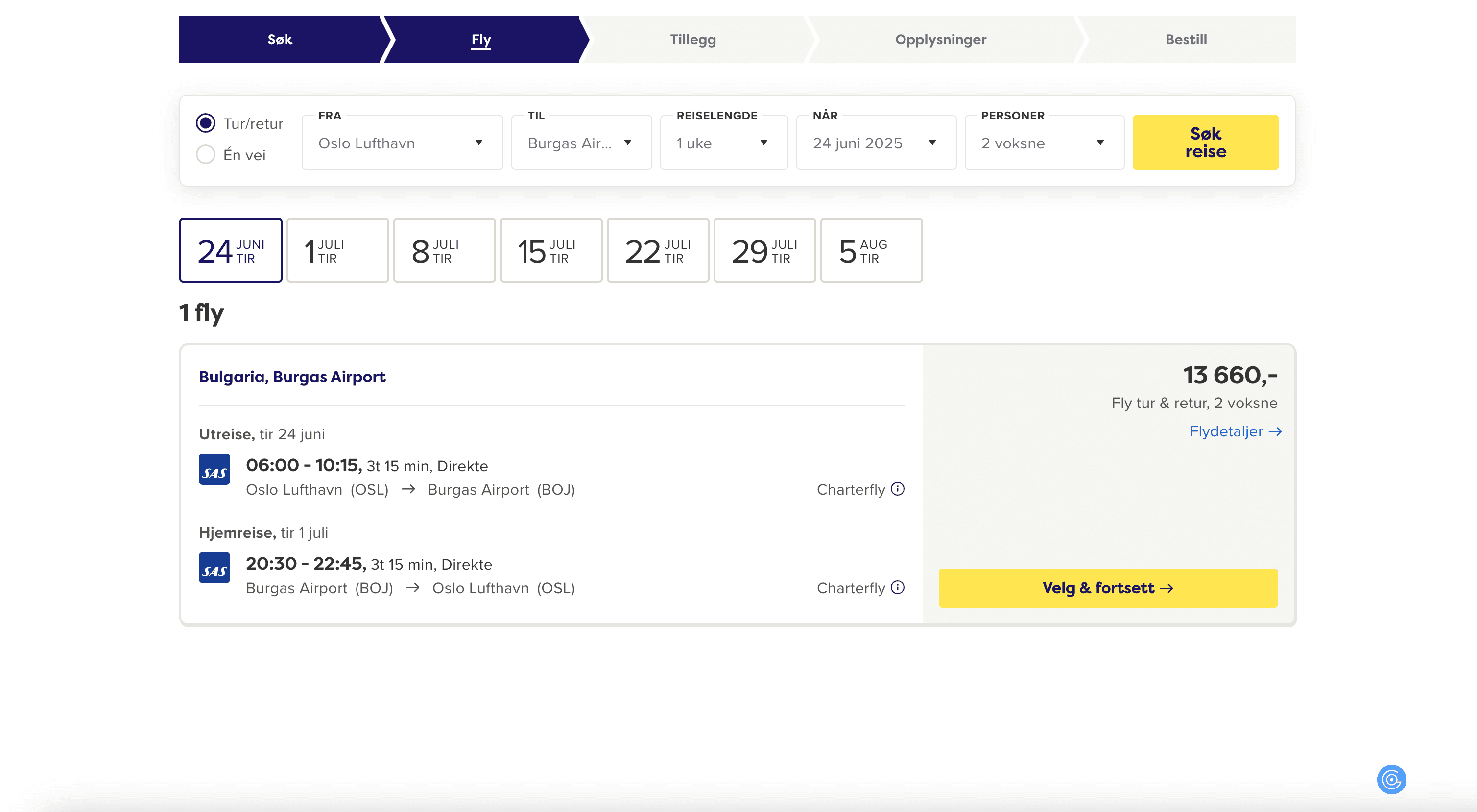Open the Personer 2 voksne dropdown
Viewport: 1477px width, 812px height.
pyautogui.click(x=1043, y=143)
